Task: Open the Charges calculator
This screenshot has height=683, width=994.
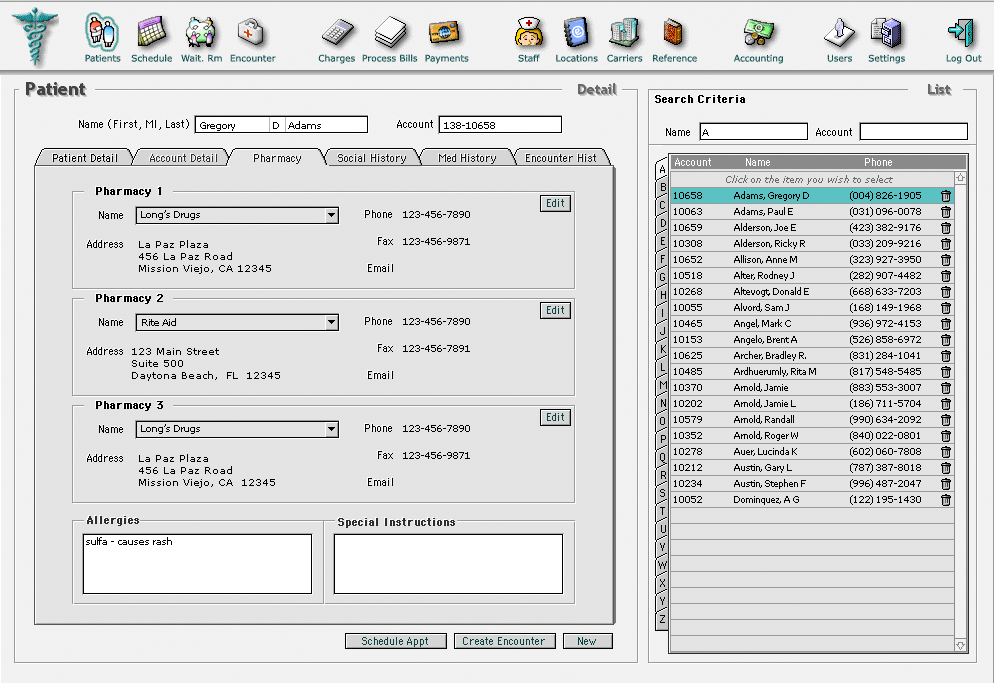Action: (x=337, y=41)
